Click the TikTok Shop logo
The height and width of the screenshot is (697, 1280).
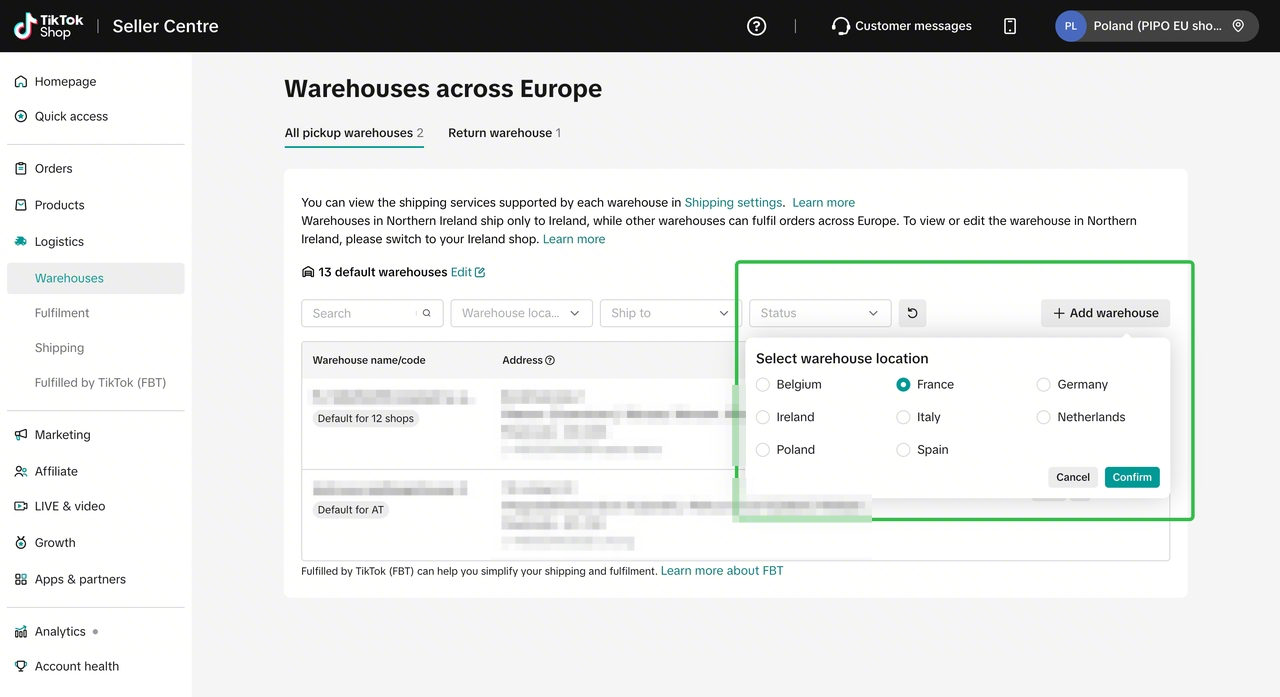tap(49, 26)
